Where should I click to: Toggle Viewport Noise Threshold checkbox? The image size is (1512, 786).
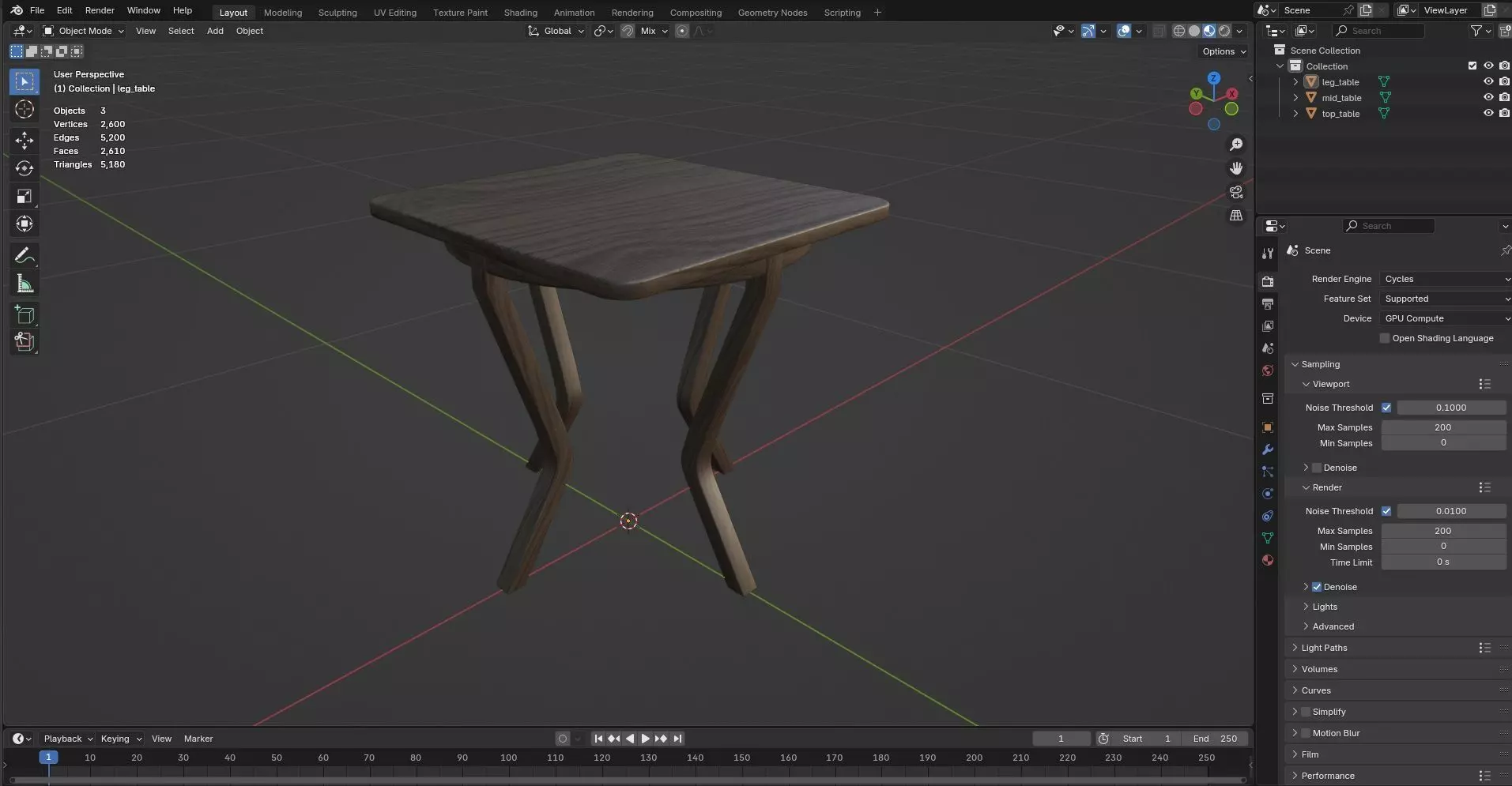click(1386, 408)
